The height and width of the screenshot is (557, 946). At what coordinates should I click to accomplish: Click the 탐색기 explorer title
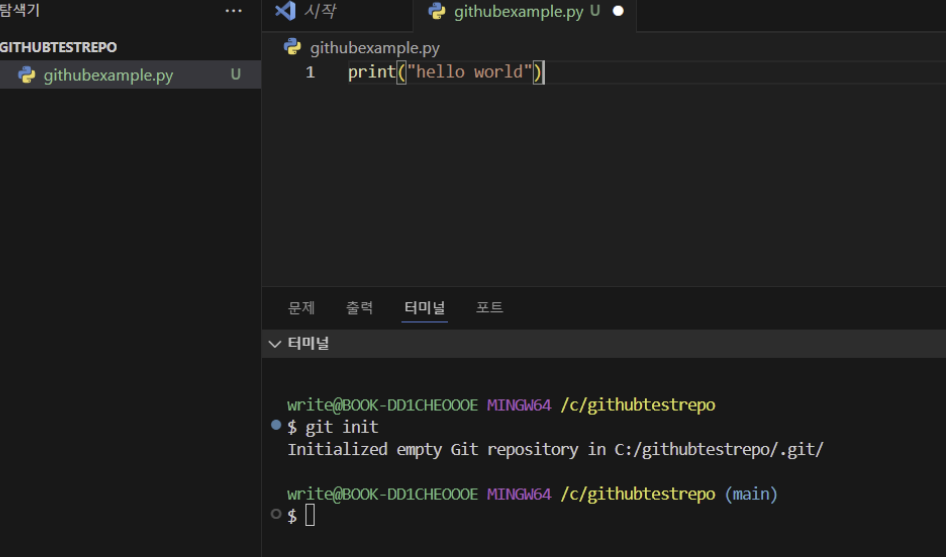(x=20, y=10)
